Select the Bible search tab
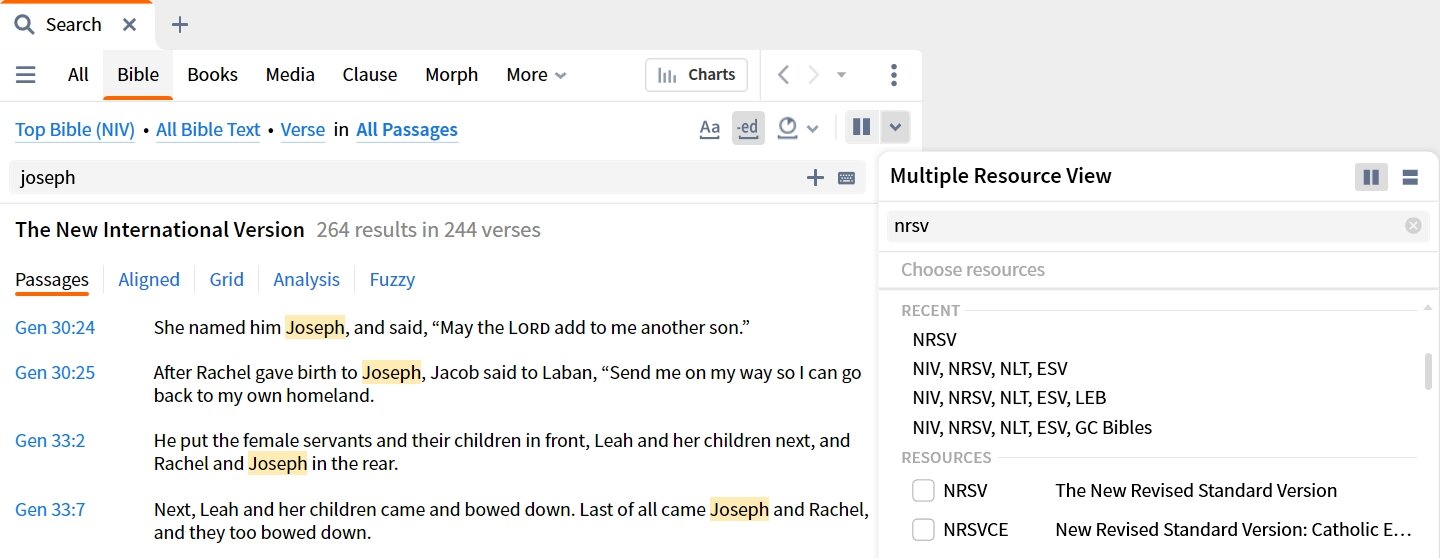The width and height of the screenshot is (1440, 558). 138,75
